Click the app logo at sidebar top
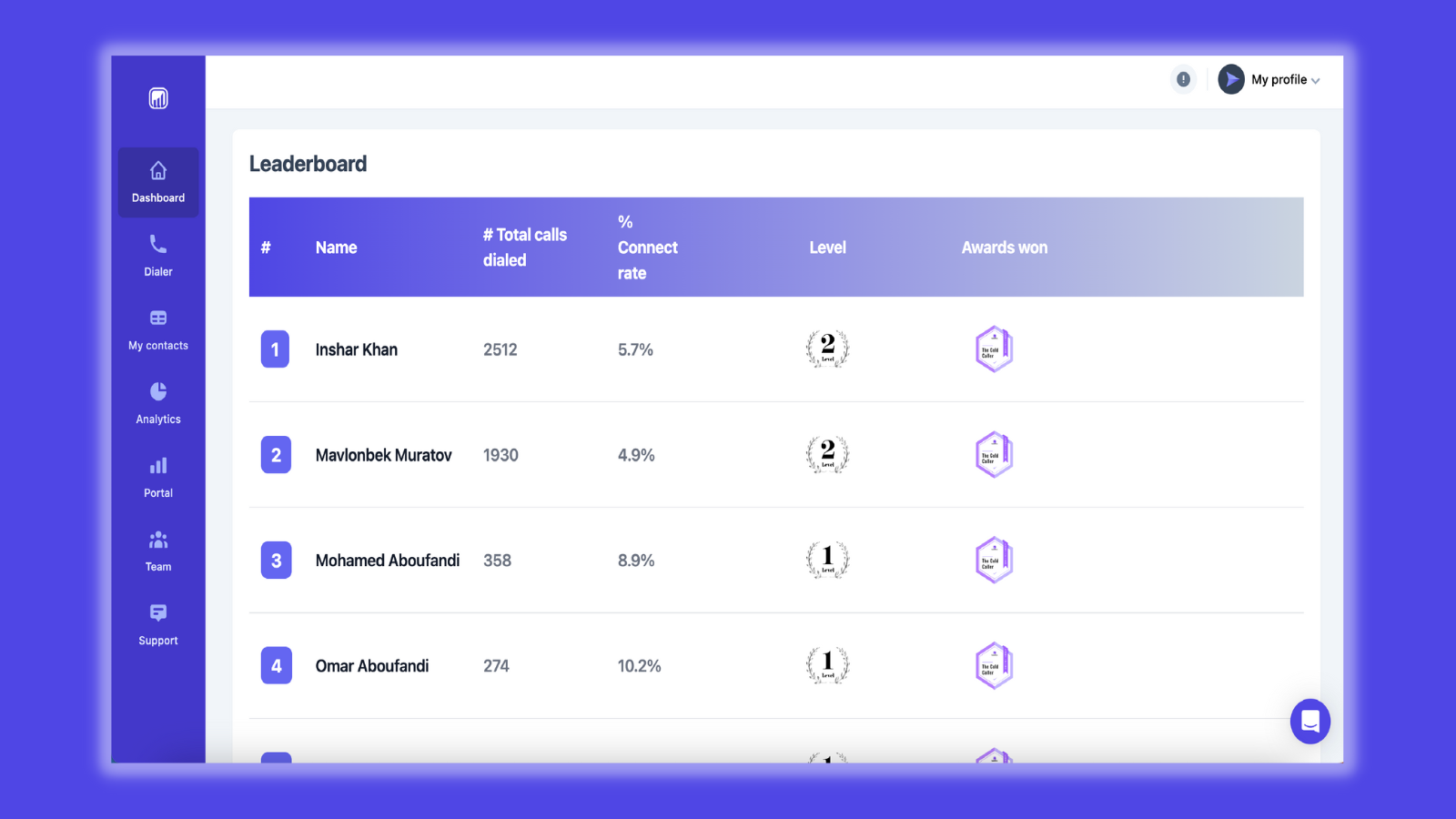The width and height of the screenshot is (1456, 819). [x=157, y=97]
